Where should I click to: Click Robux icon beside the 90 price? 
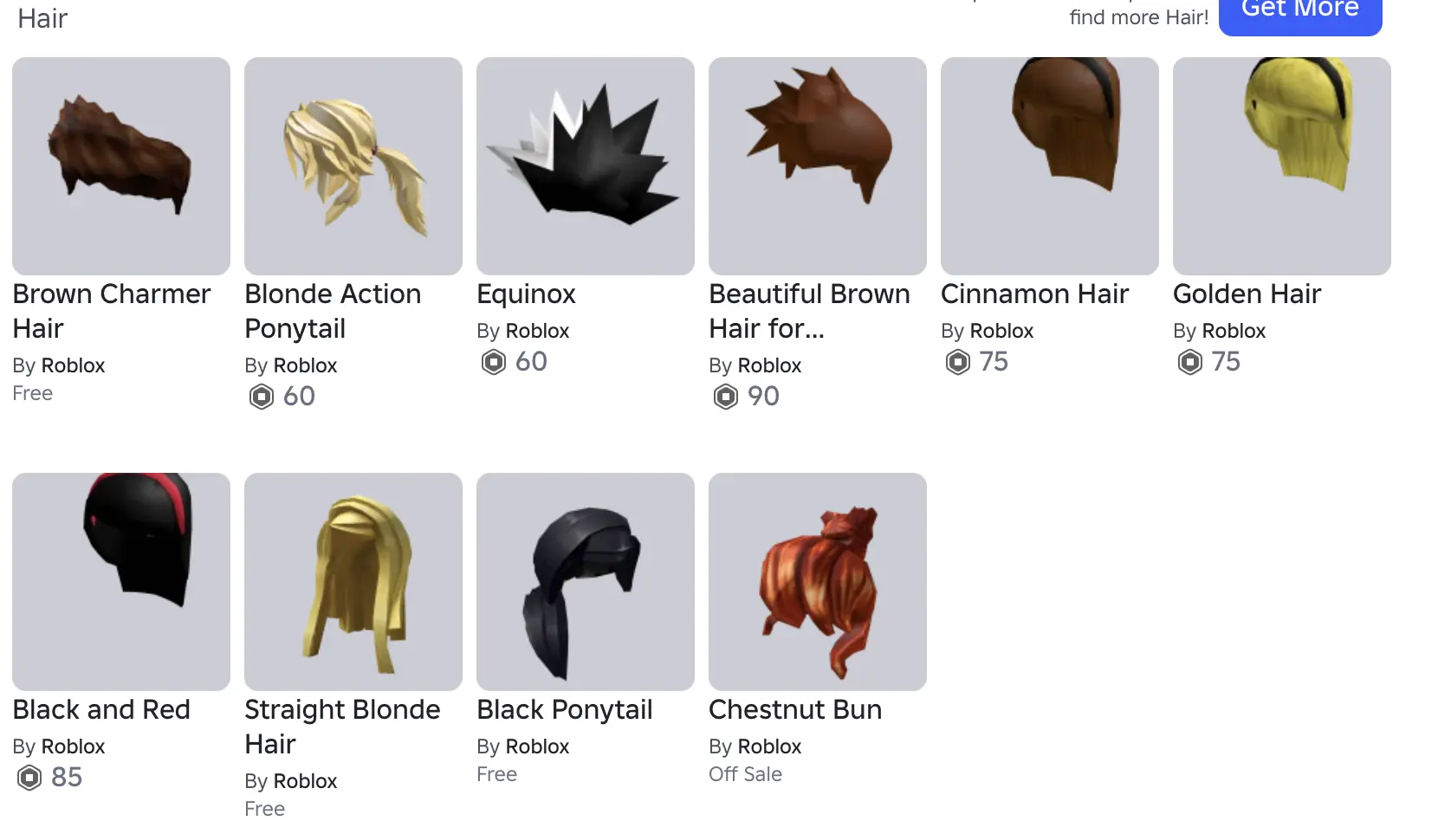[x=726, y=397]
